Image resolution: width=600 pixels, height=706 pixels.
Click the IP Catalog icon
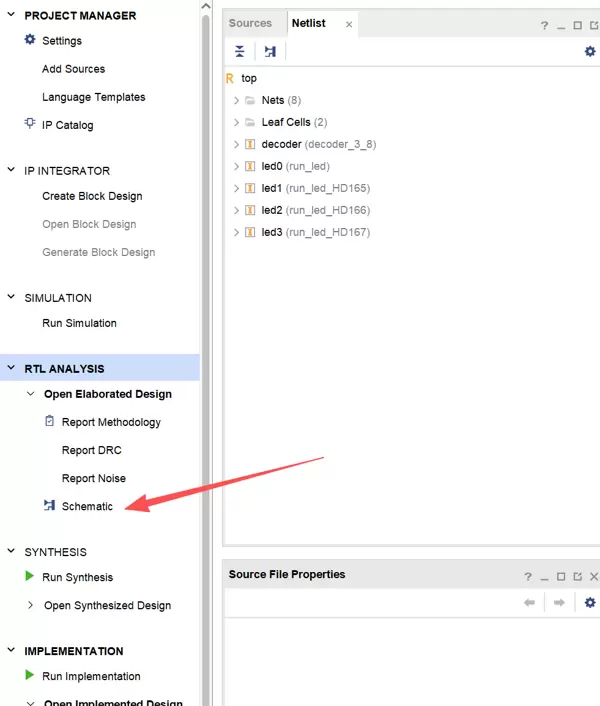click(x=30, y=125)
